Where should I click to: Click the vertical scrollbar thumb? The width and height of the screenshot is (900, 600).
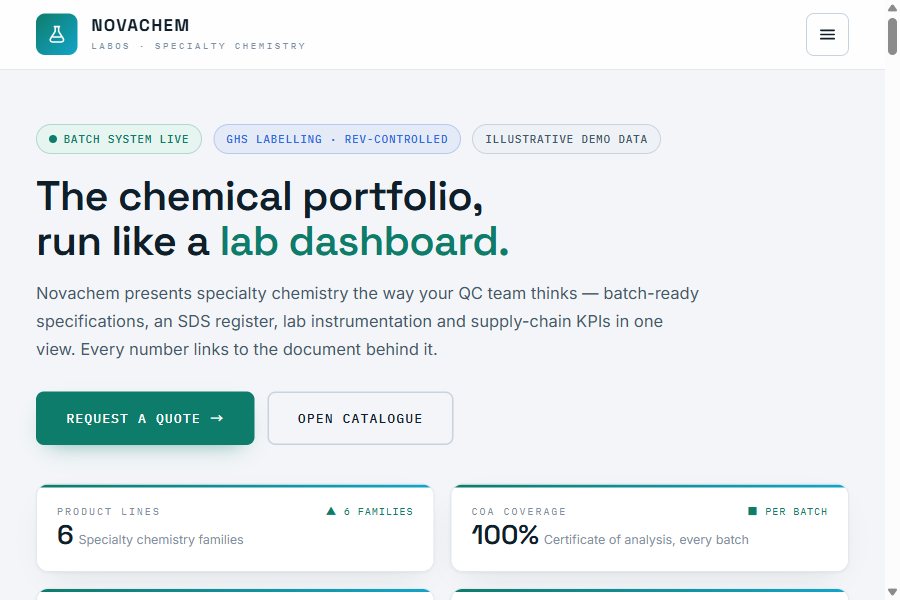892,37
